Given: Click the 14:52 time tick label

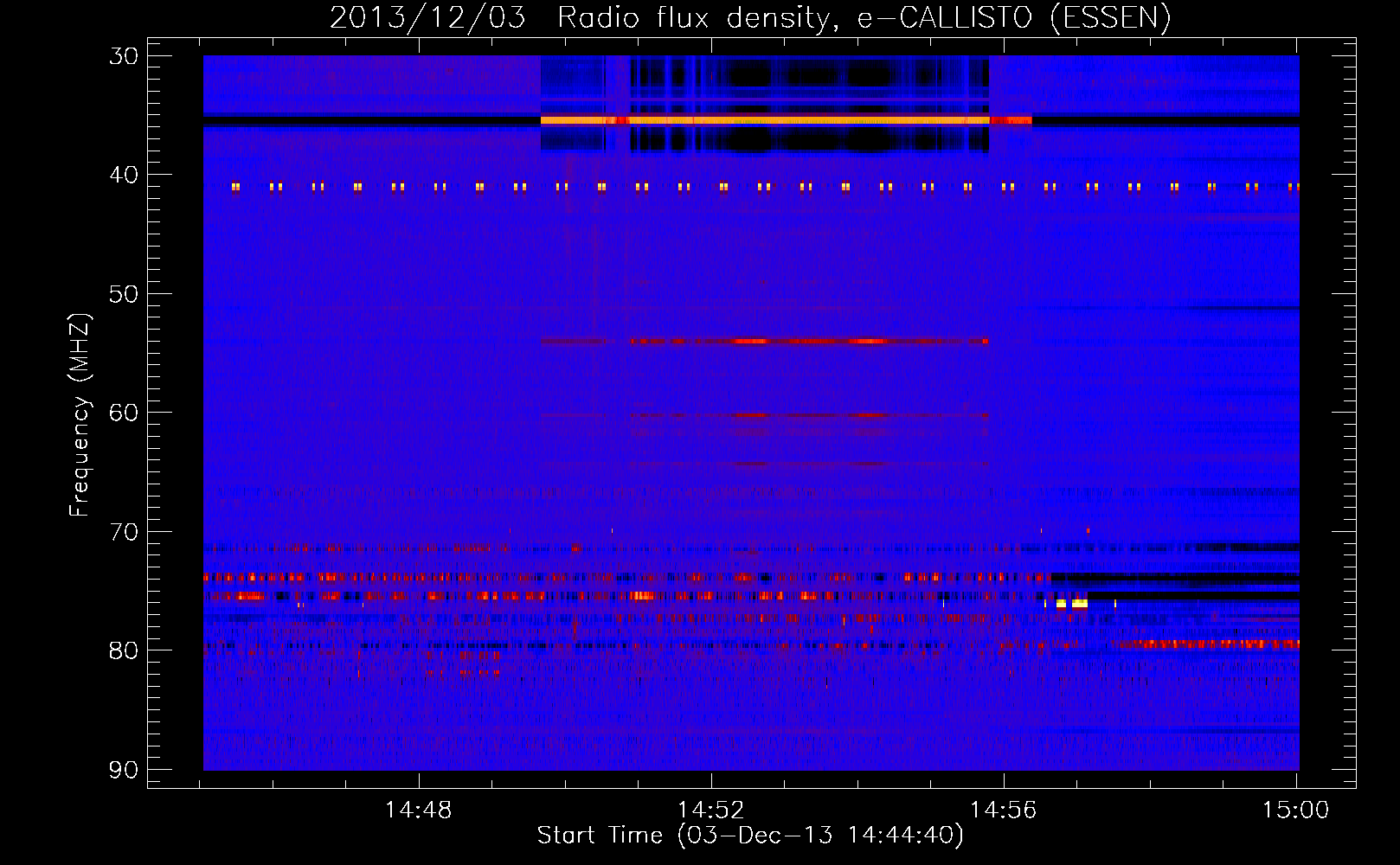Looking at the screenshot, I should tap(710, 810).
